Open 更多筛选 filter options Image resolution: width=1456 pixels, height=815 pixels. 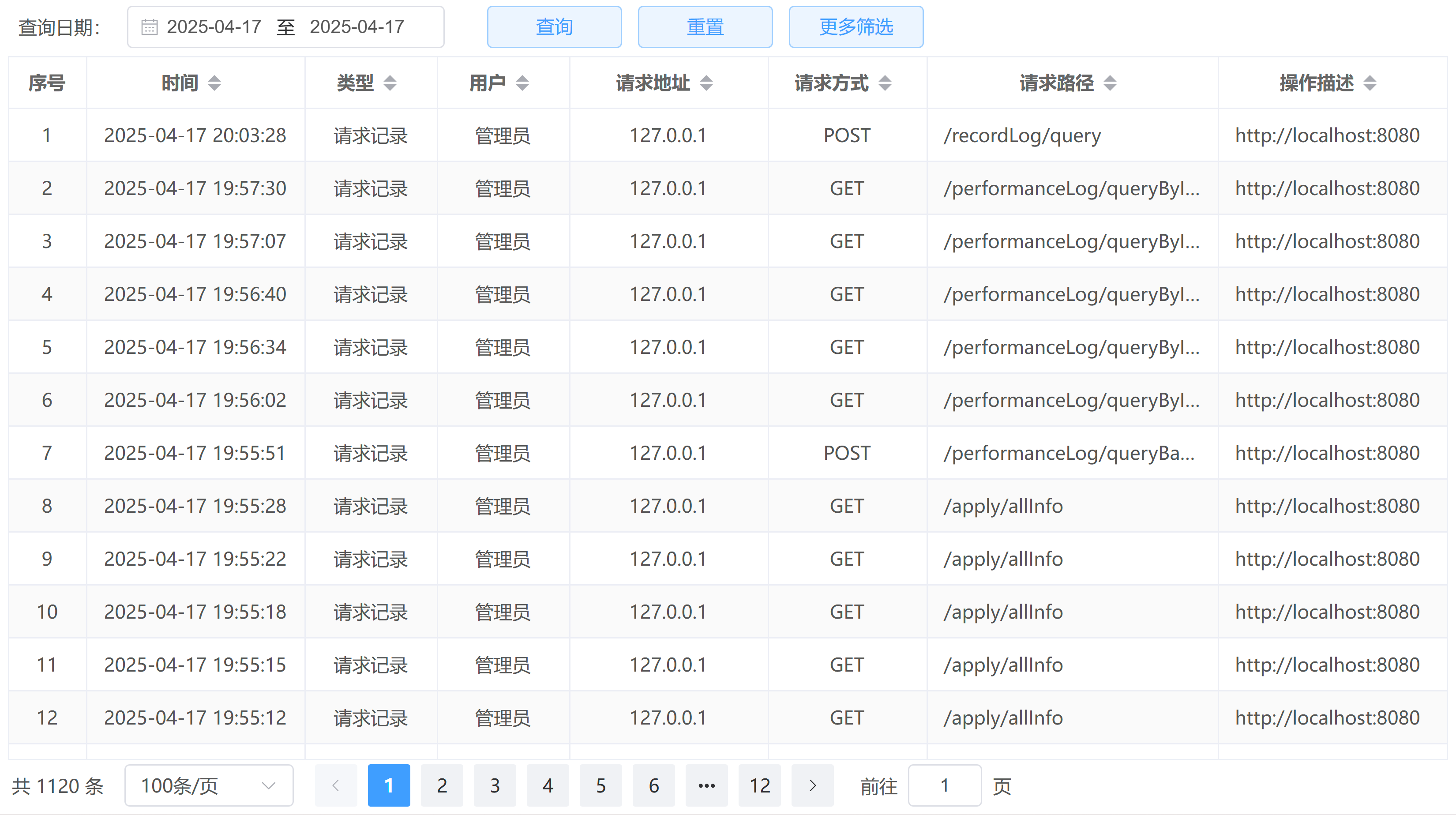(856, 27)
